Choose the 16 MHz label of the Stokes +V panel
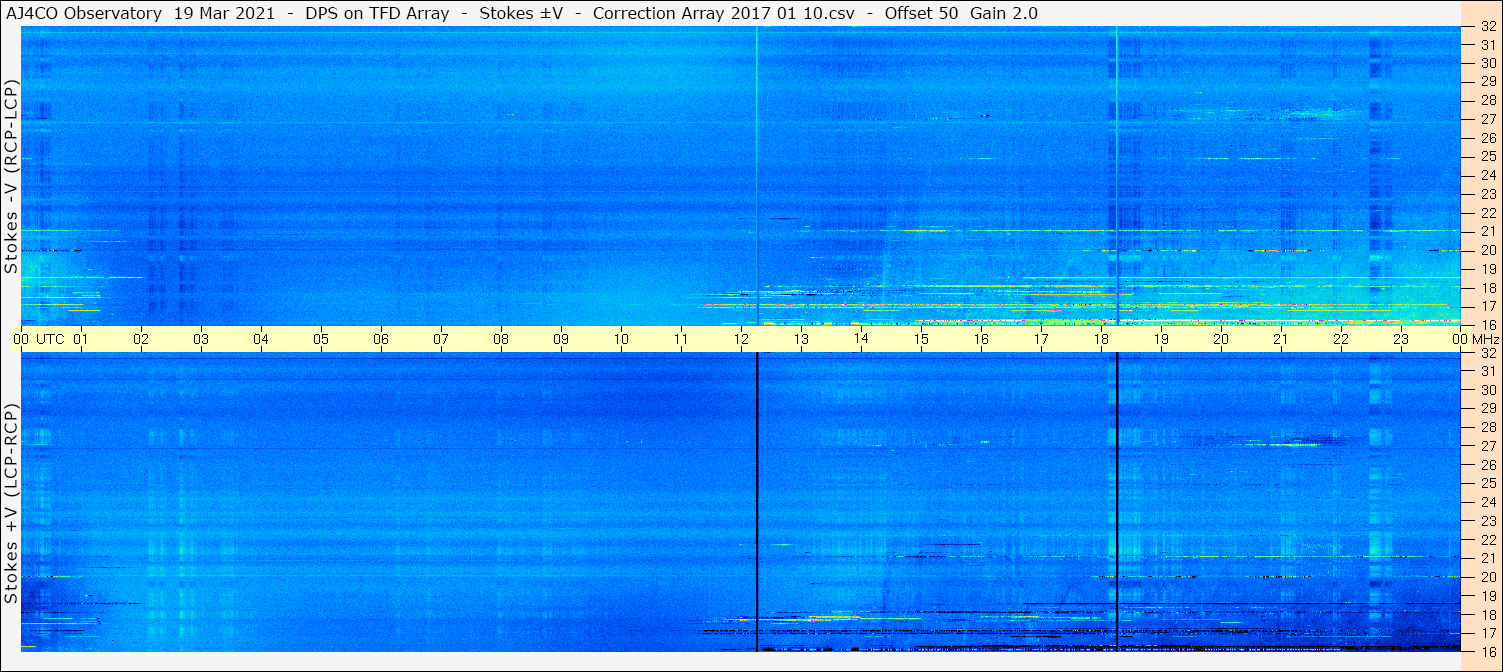The image size is (1503, 672). coord(1487,651)
